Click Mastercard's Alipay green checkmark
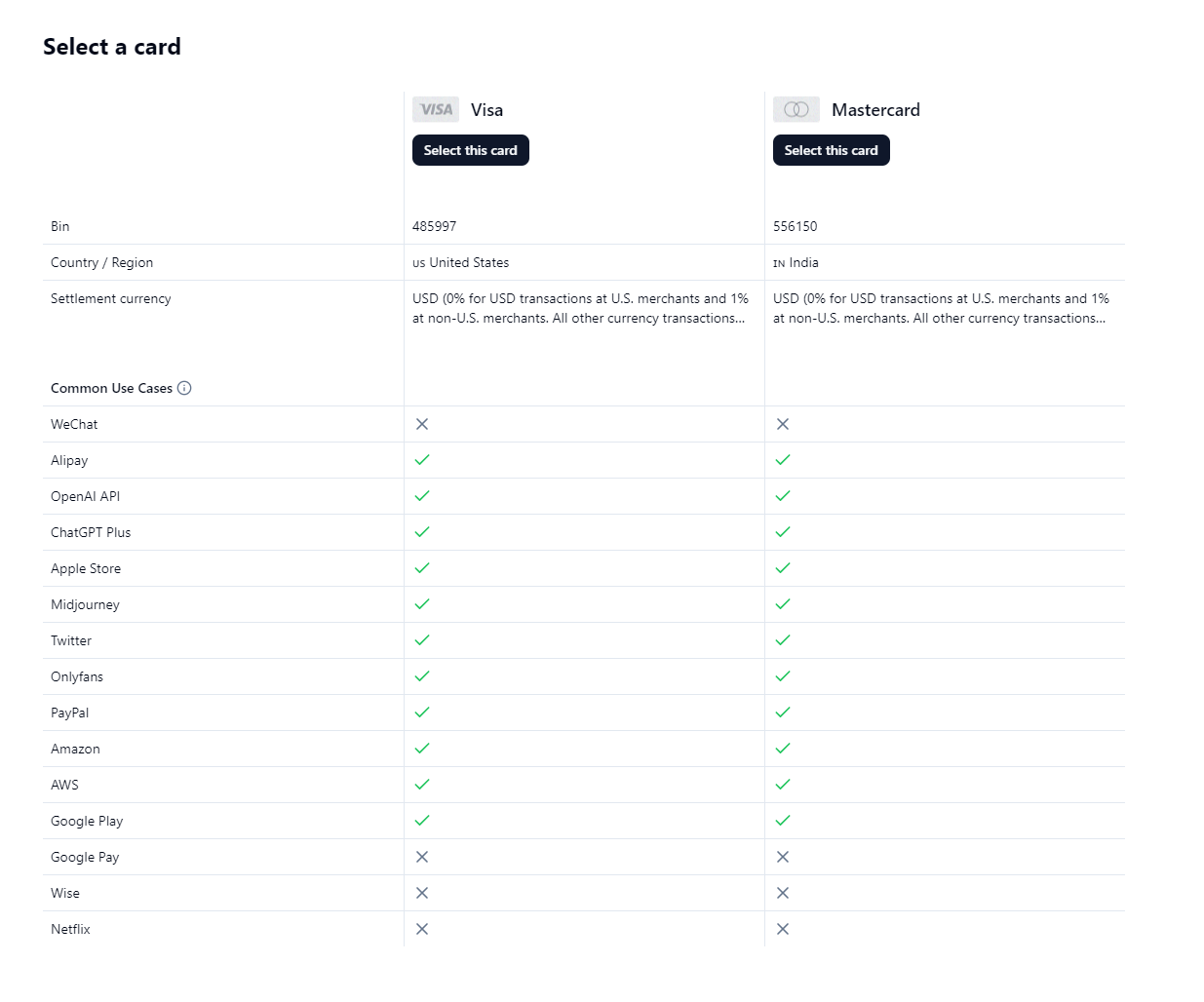 pyautogui.click(x=783, y=460)
